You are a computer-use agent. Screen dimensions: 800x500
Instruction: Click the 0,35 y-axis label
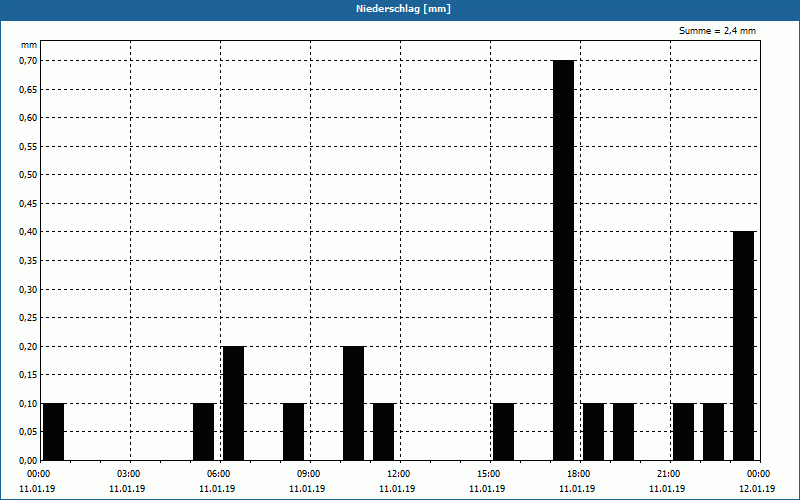pos(29,261)
